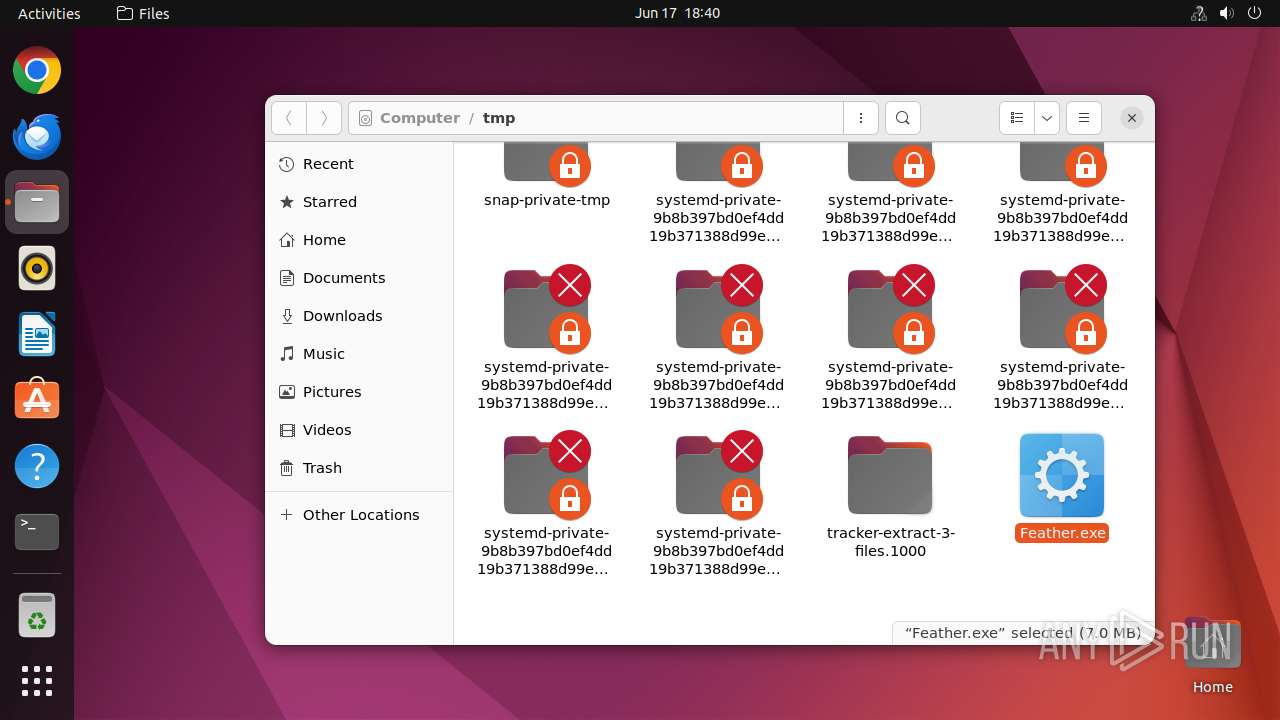Image resolution: width=1280 pixels, height=720 pixels.
Task: Open Recent in the sidebar
Action: [x=359, y=164]
